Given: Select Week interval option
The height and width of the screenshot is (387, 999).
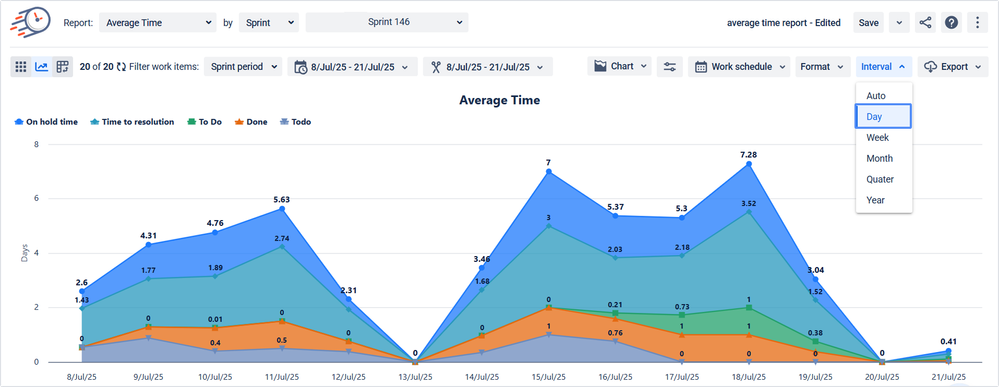Looking at the screenshot, I should pos(884,137).
